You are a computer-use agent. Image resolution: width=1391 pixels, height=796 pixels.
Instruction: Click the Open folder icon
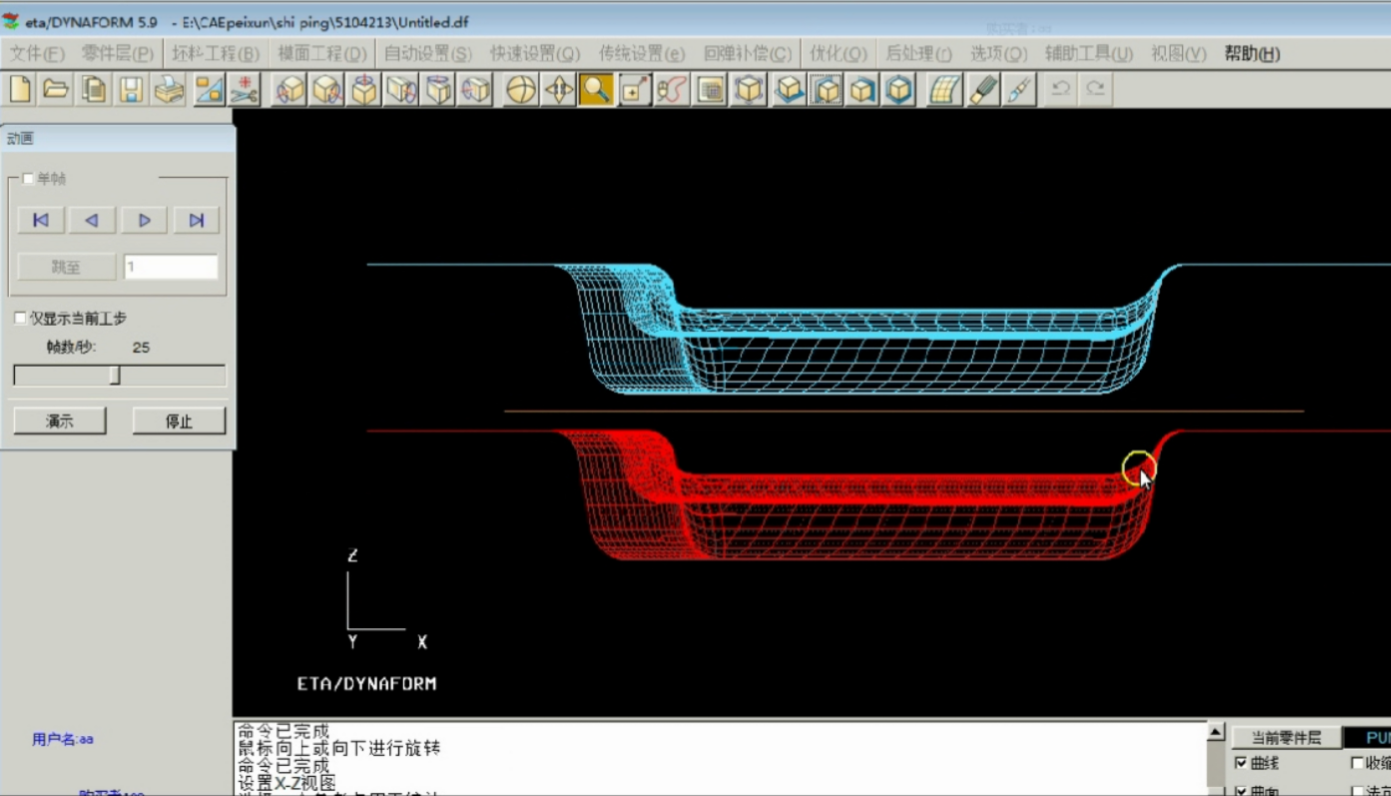pyautogui.click(x=56, y=90)
